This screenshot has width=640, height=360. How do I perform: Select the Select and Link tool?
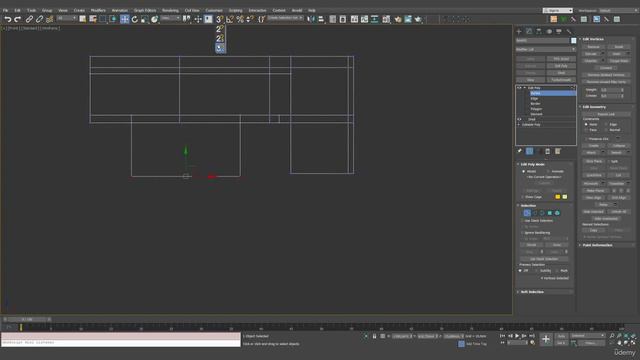[29, 19]
